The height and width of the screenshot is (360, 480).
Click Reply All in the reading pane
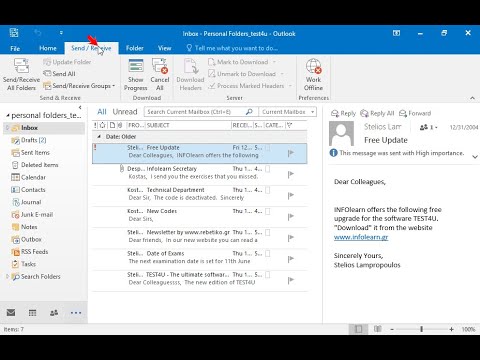tap(377, 113)
